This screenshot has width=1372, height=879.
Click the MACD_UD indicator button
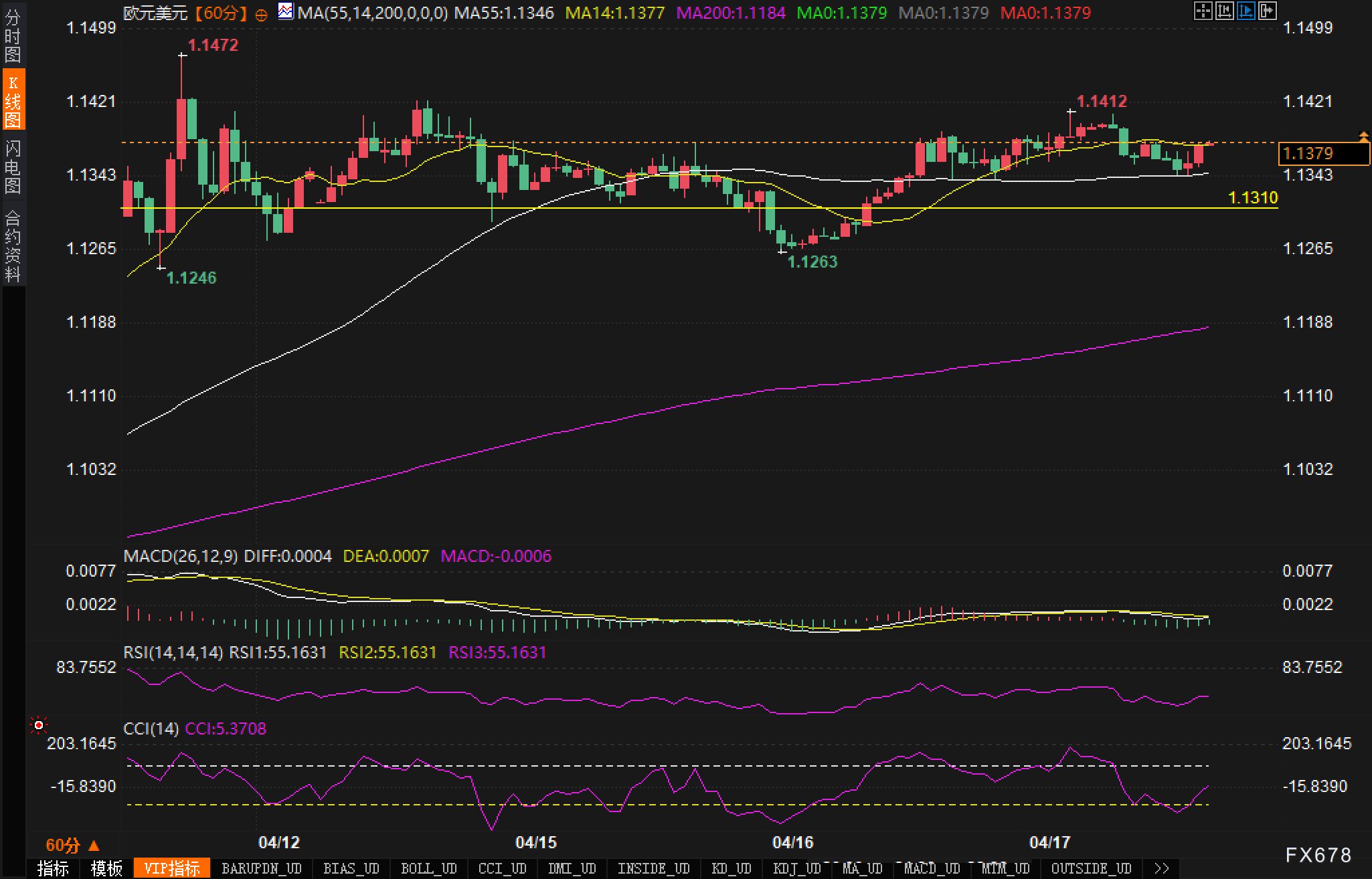click(932, 868)
